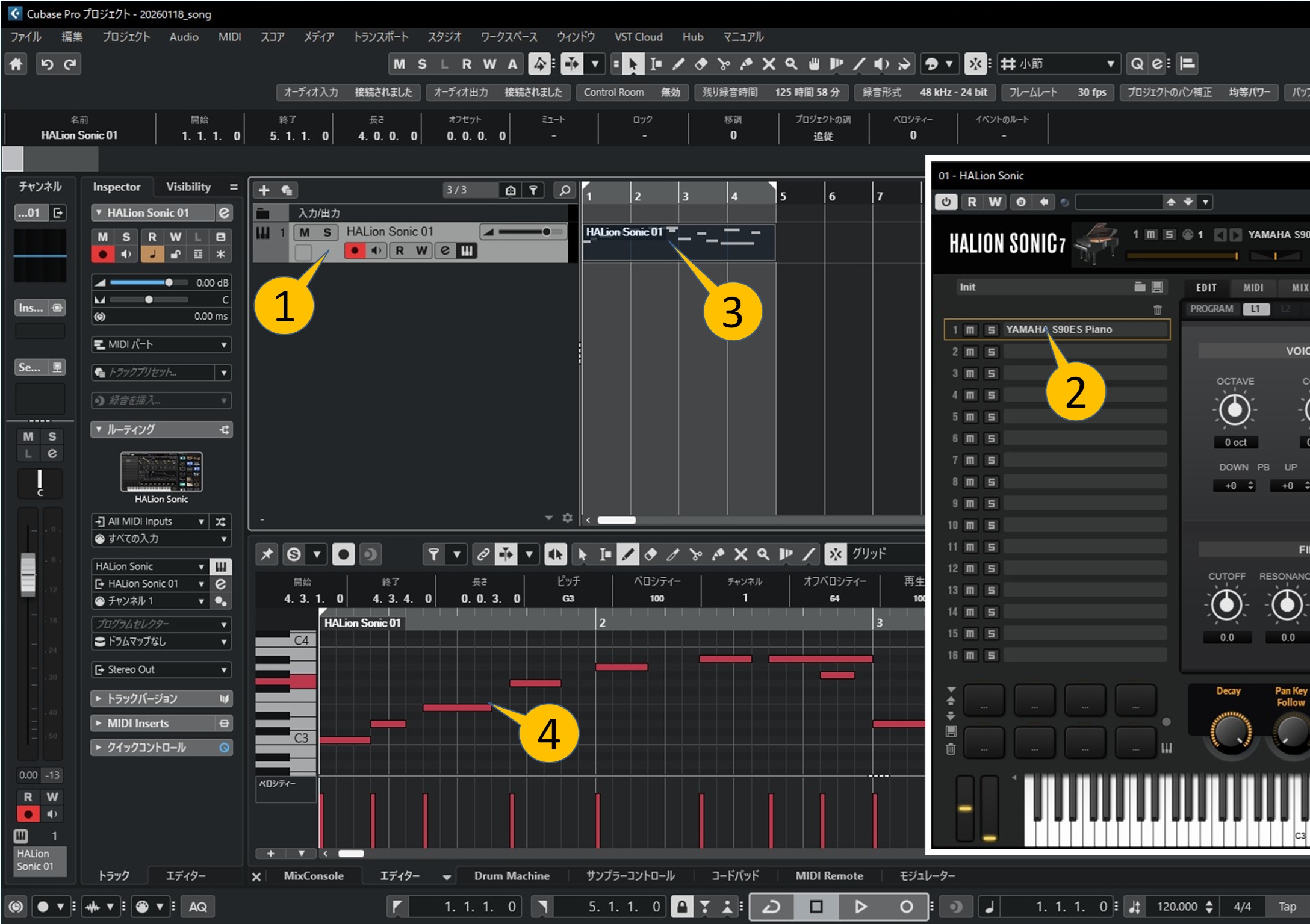This screenshot has height=924, width=1310.
Task: Click Add Track plus button
Action: [264, 190]
